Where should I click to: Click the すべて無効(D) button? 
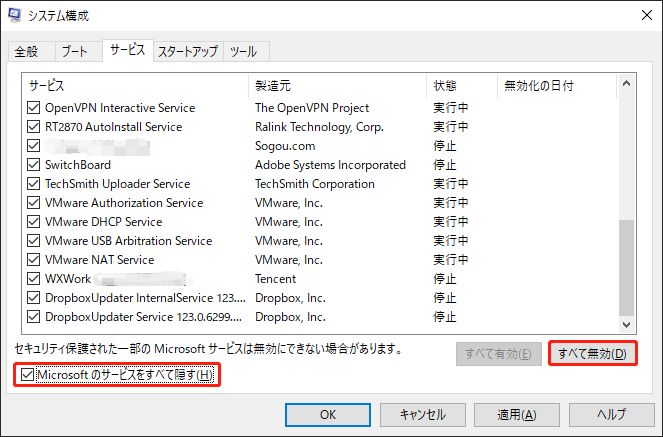tap(592, 354)
